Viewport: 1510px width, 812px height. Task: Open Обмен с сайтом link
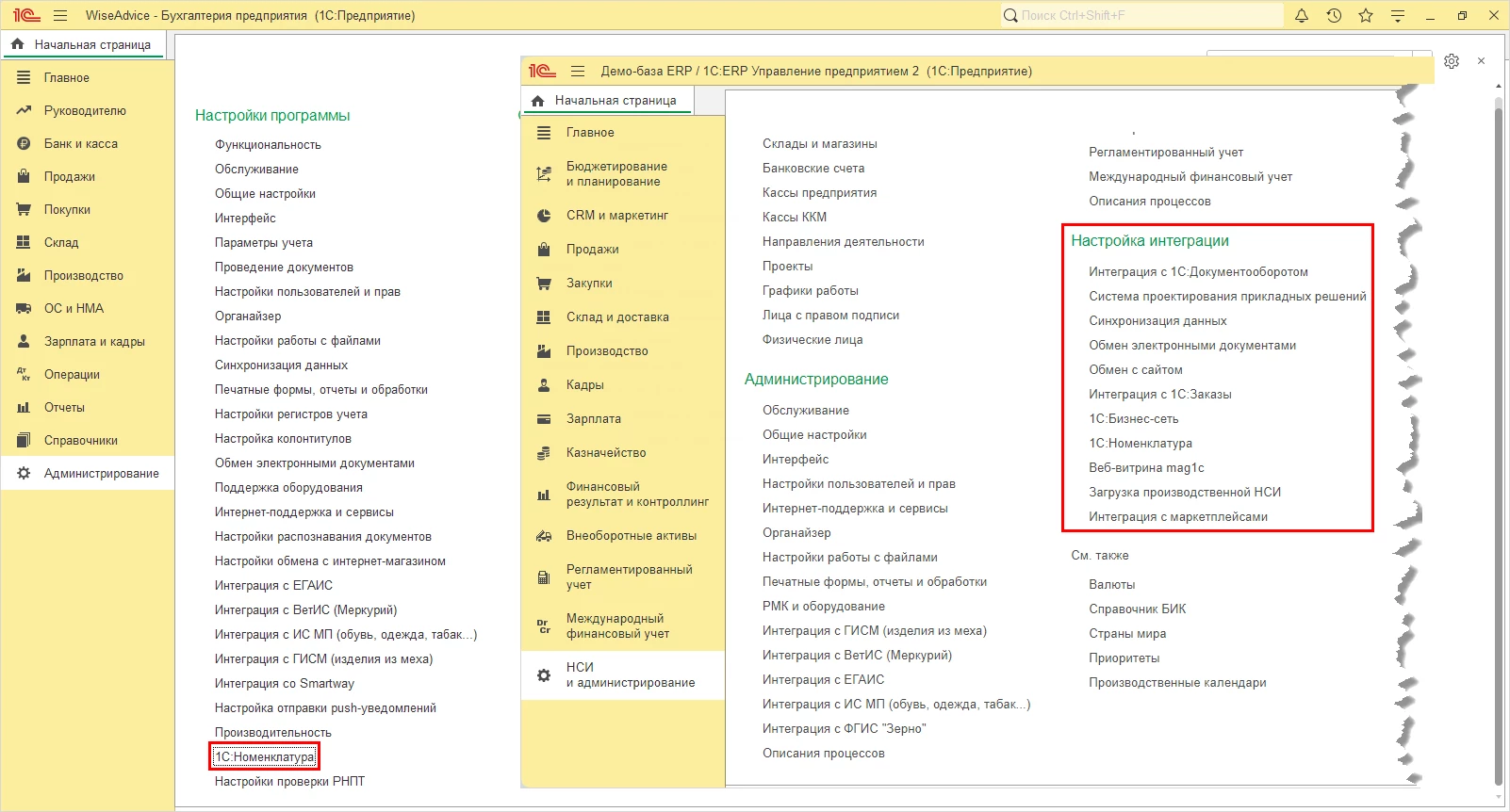click(1136, 370)
